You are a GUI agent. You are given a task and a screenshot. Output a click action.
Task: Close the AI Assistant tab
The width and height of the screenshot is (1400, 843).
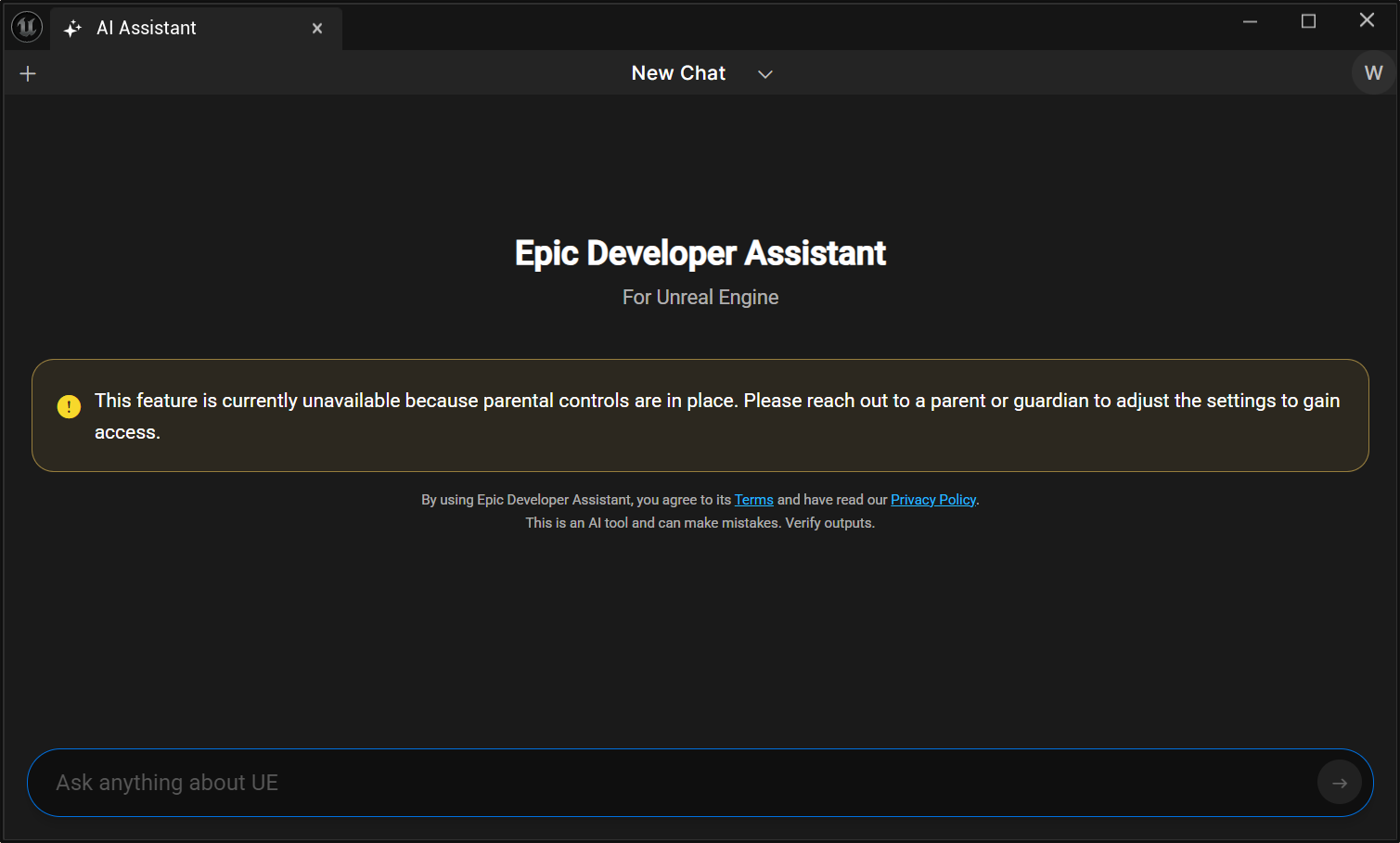tap(317, 29)
